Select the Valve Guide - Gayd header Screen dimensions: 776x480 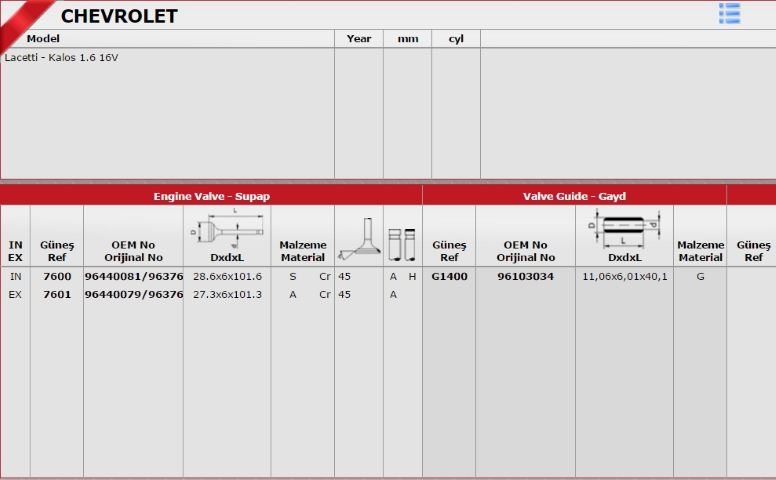pyautogui.click(x=574, y=196)
